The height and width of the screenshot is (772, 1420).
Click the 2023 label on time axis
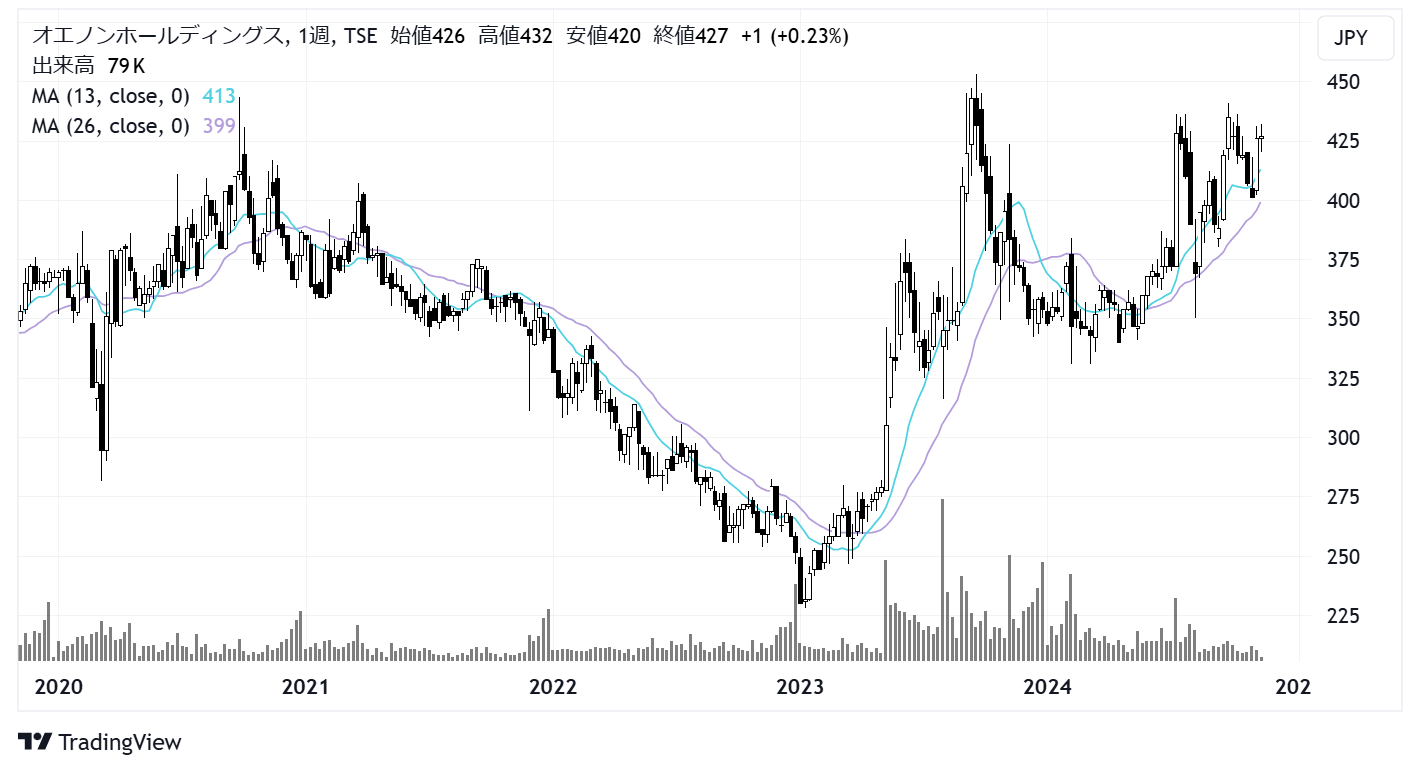coord(801,687)
